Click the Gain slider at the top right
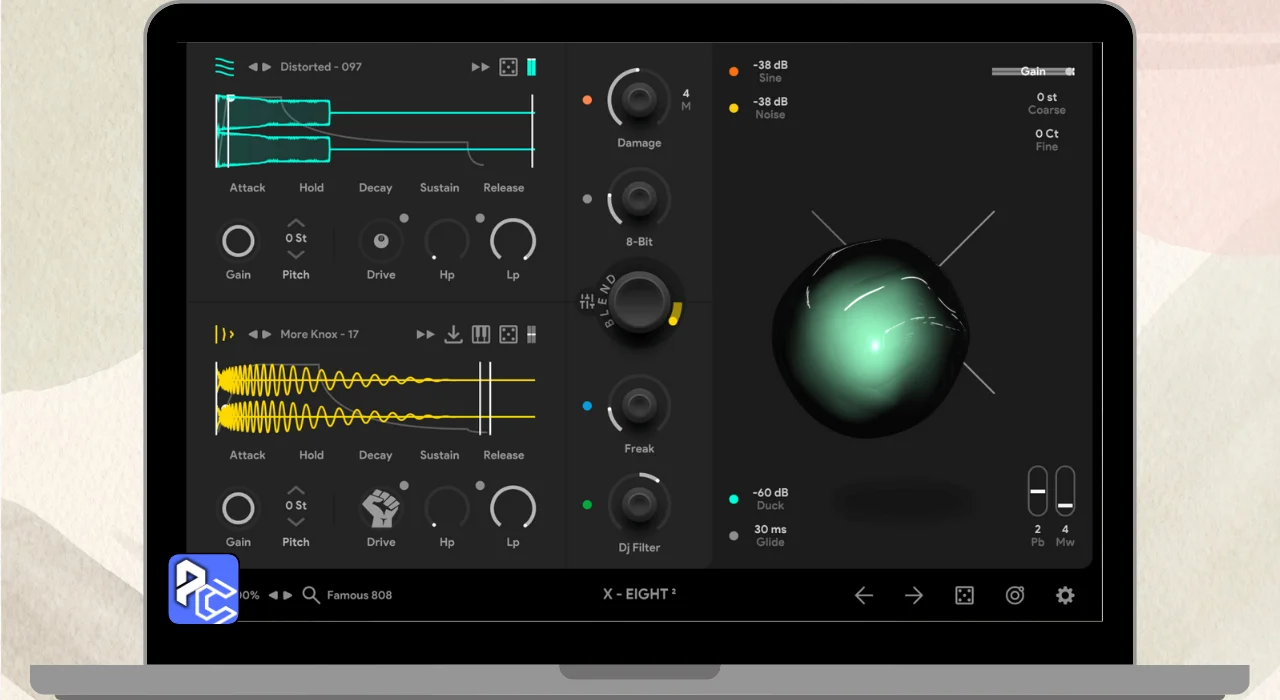Screen dimensions: 1280x700 (1032, 72)
